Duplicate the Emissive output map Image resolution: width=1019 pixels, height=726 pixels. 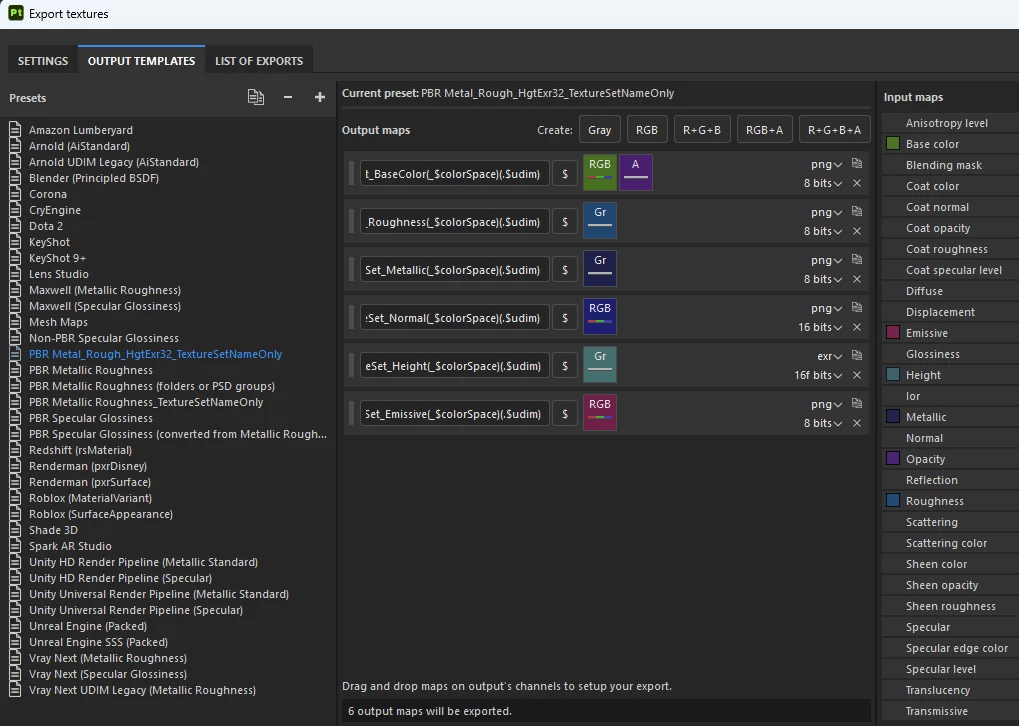coord(857,404)
